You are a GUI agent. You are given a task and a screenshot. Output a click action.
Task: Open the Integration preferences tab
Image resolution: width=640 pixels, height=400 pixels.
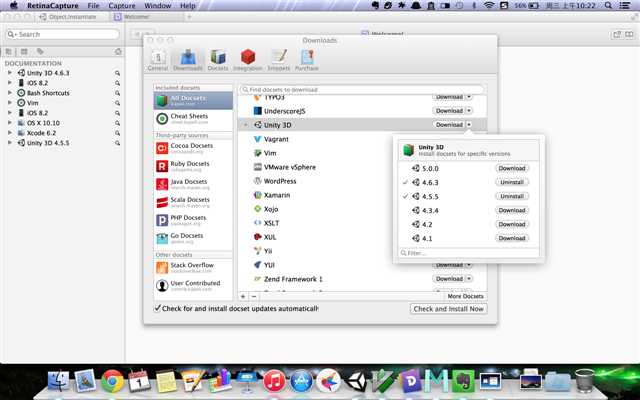[248, 60]
